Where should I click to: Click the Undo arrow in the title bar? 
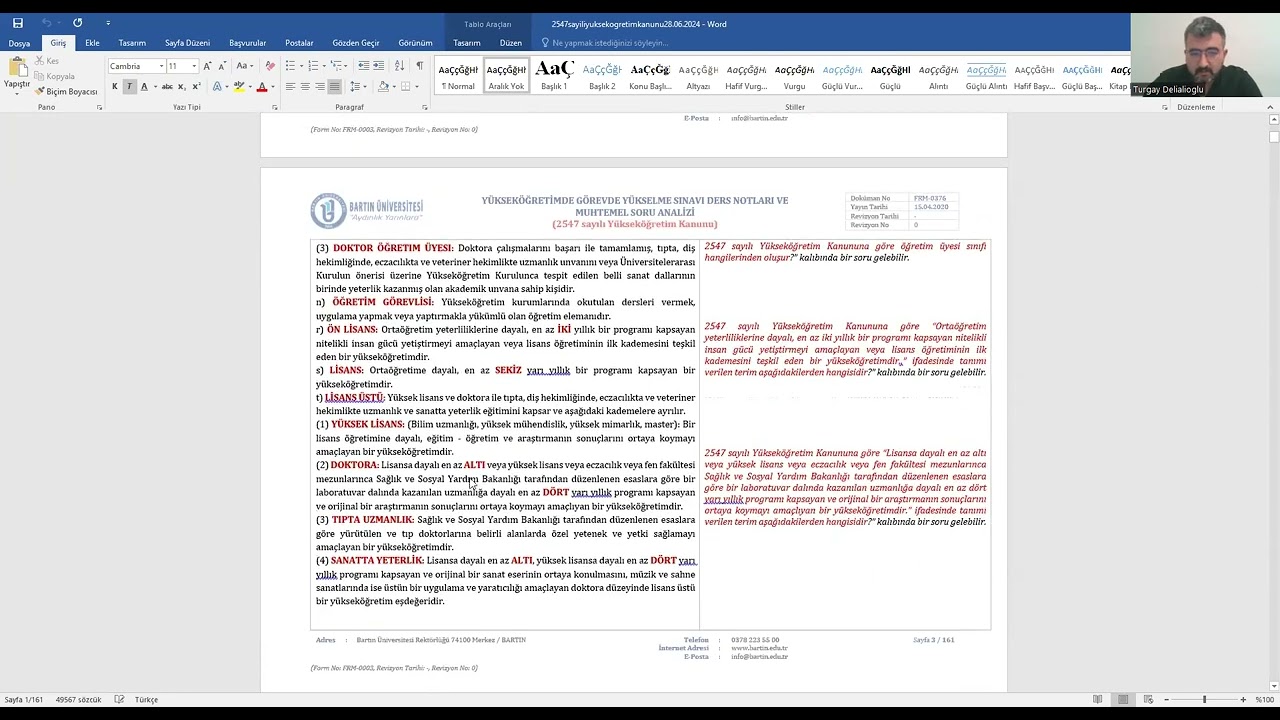(x=46, y=23)
